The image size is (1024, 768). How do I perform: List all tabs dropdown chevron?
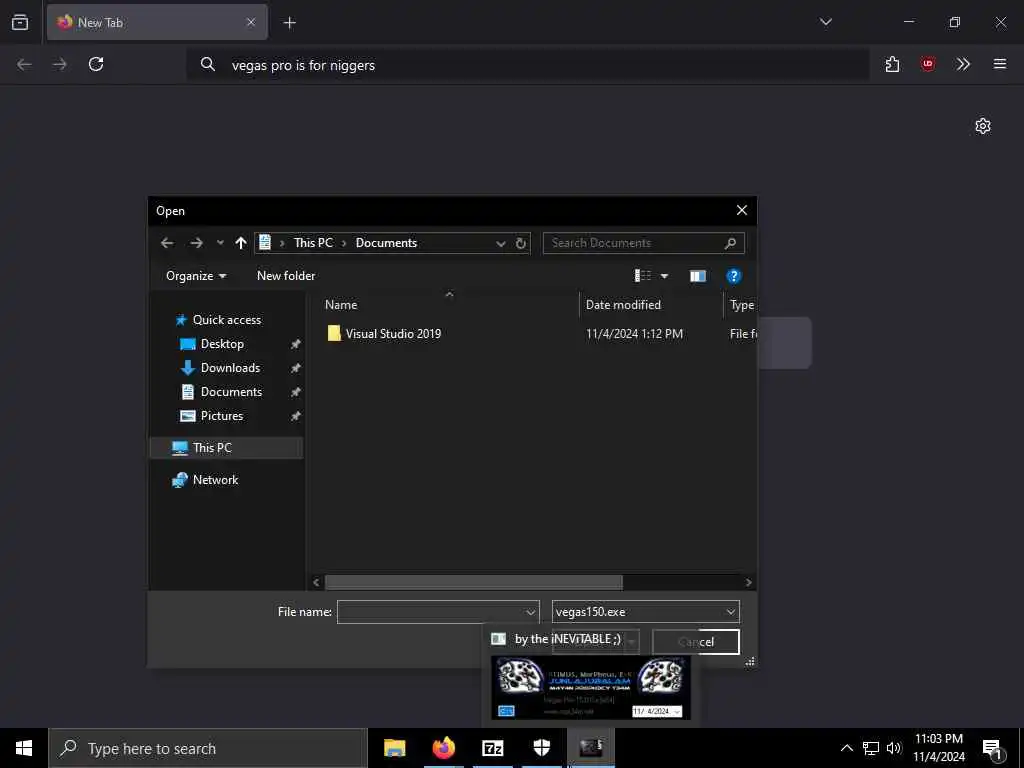825,22
